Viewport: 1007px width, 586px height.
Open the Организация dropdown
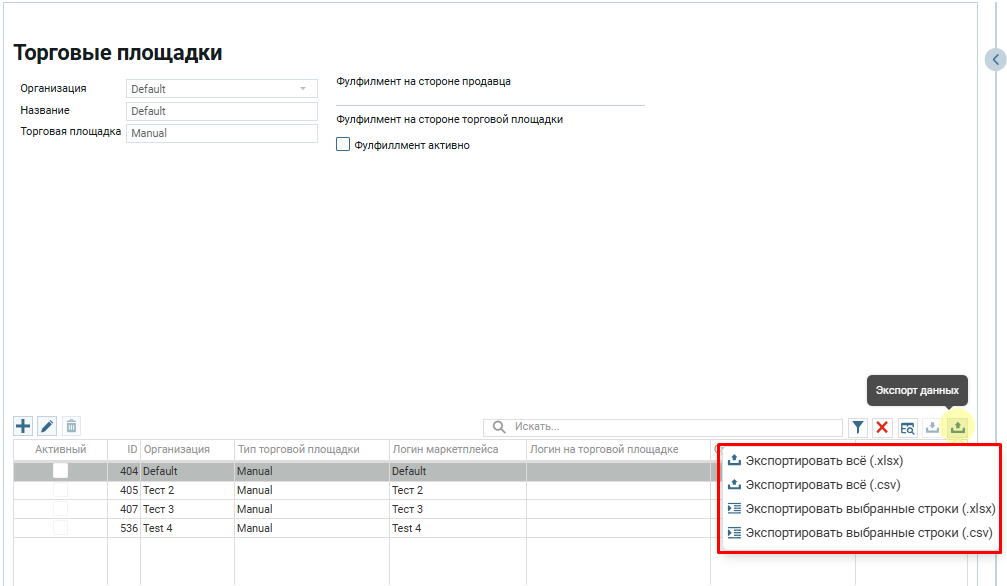point(221,89)
